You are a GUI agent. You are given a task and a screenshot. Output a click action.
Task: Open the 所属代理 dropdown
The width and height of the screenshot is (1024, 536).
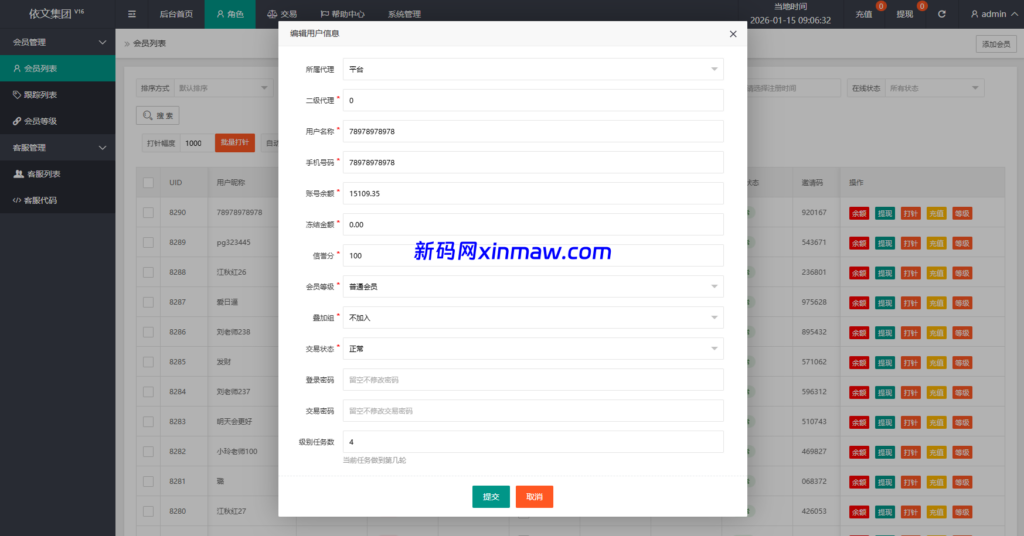click(x=533, y=69)
